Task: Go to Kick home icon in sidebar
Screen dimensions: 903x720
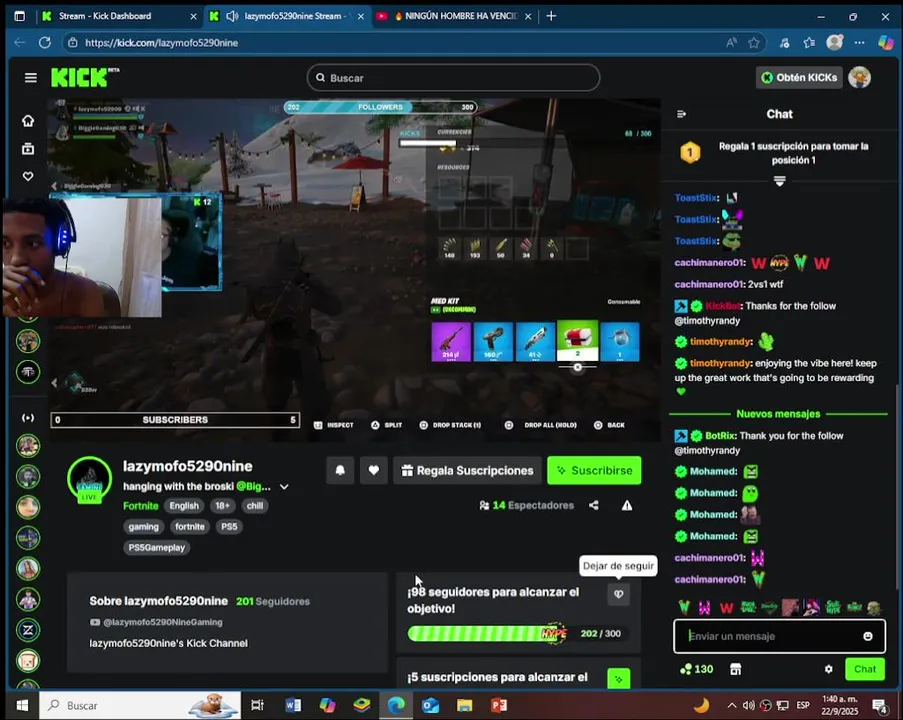Action: 28,120
